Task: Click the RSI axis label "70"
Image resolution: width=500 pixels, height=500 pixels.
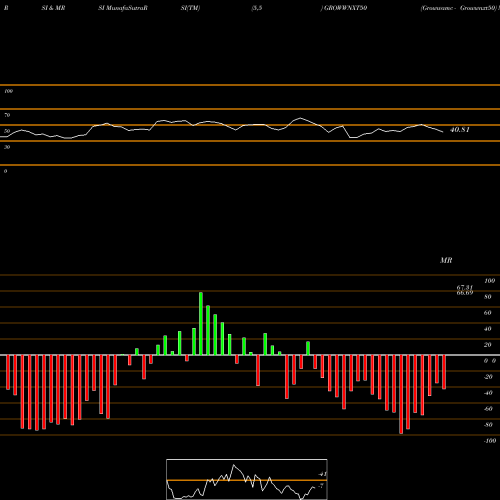Action: coord(7,115)
